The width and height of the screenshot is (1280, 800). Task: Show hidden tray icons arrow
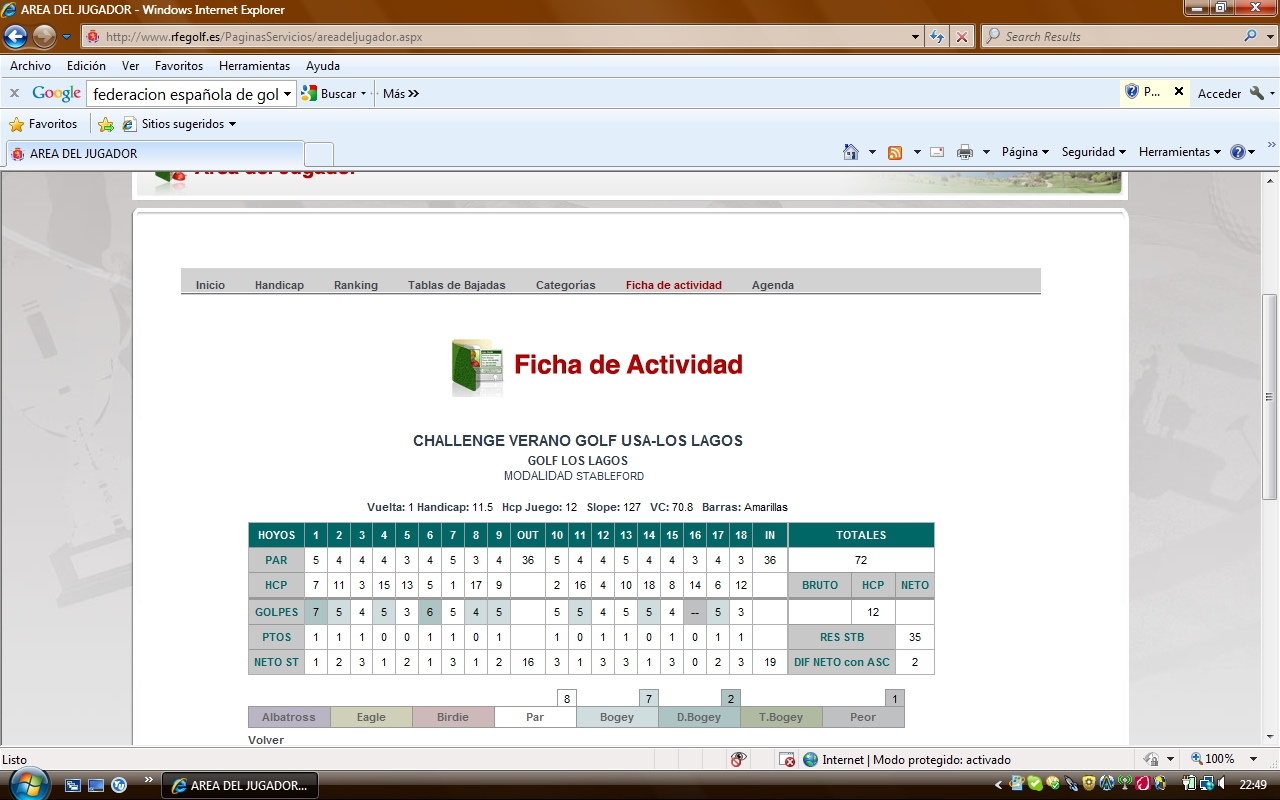coord(997,785)
